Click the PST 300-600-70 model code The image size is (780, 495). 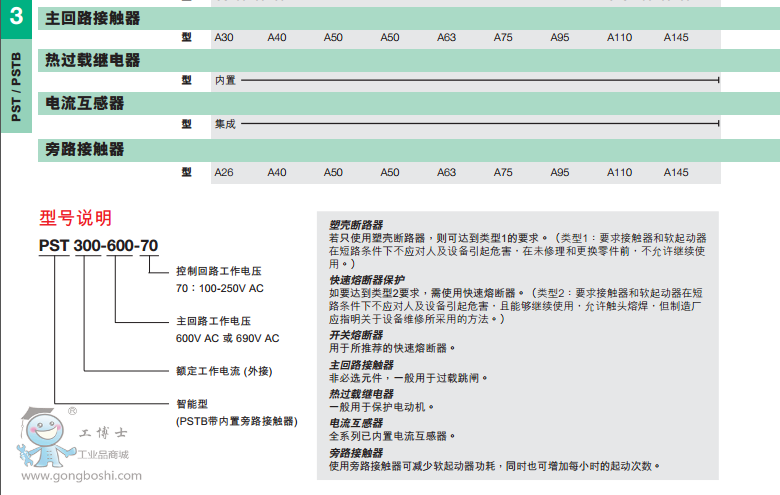coord(98,246)
